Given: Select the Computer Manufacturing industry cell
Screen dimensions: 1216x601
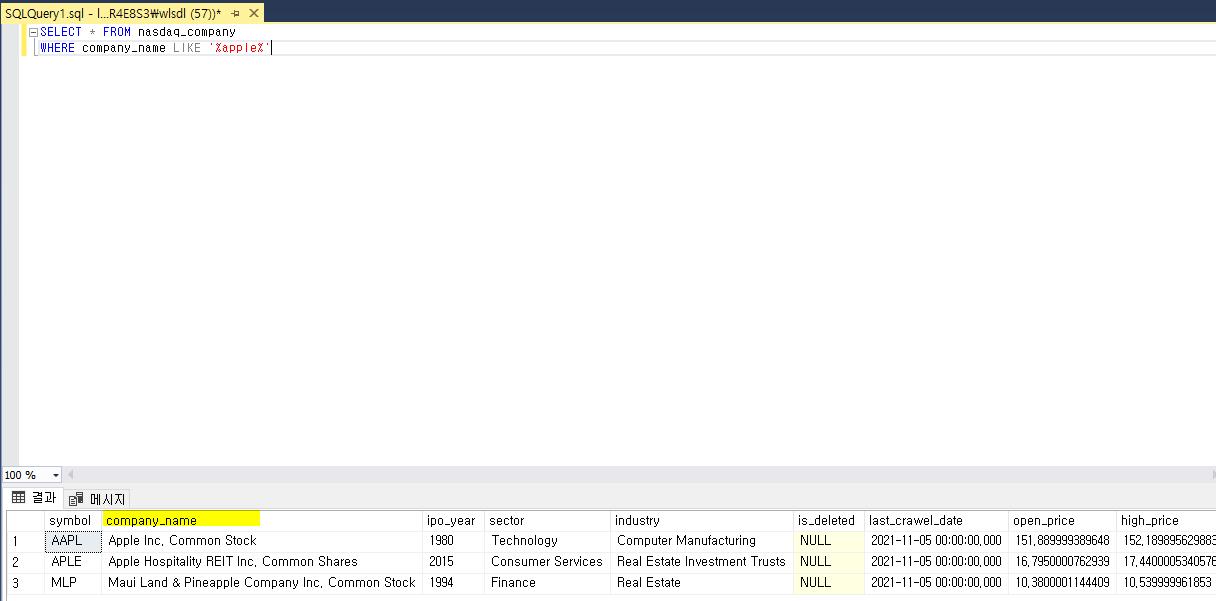Looking at the screenshot, I should (x=702, y=541).
